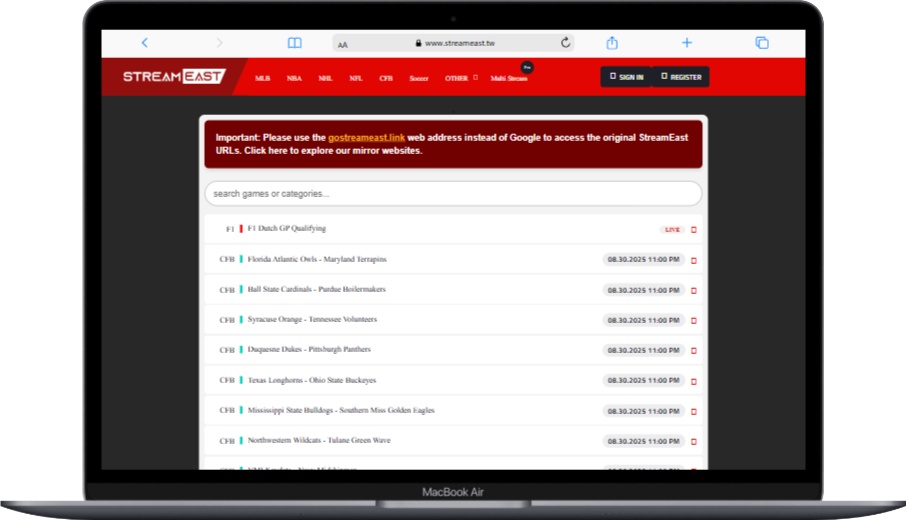
Task: Click red icon on Ball State Cardinals row
Action: point(694,291)
